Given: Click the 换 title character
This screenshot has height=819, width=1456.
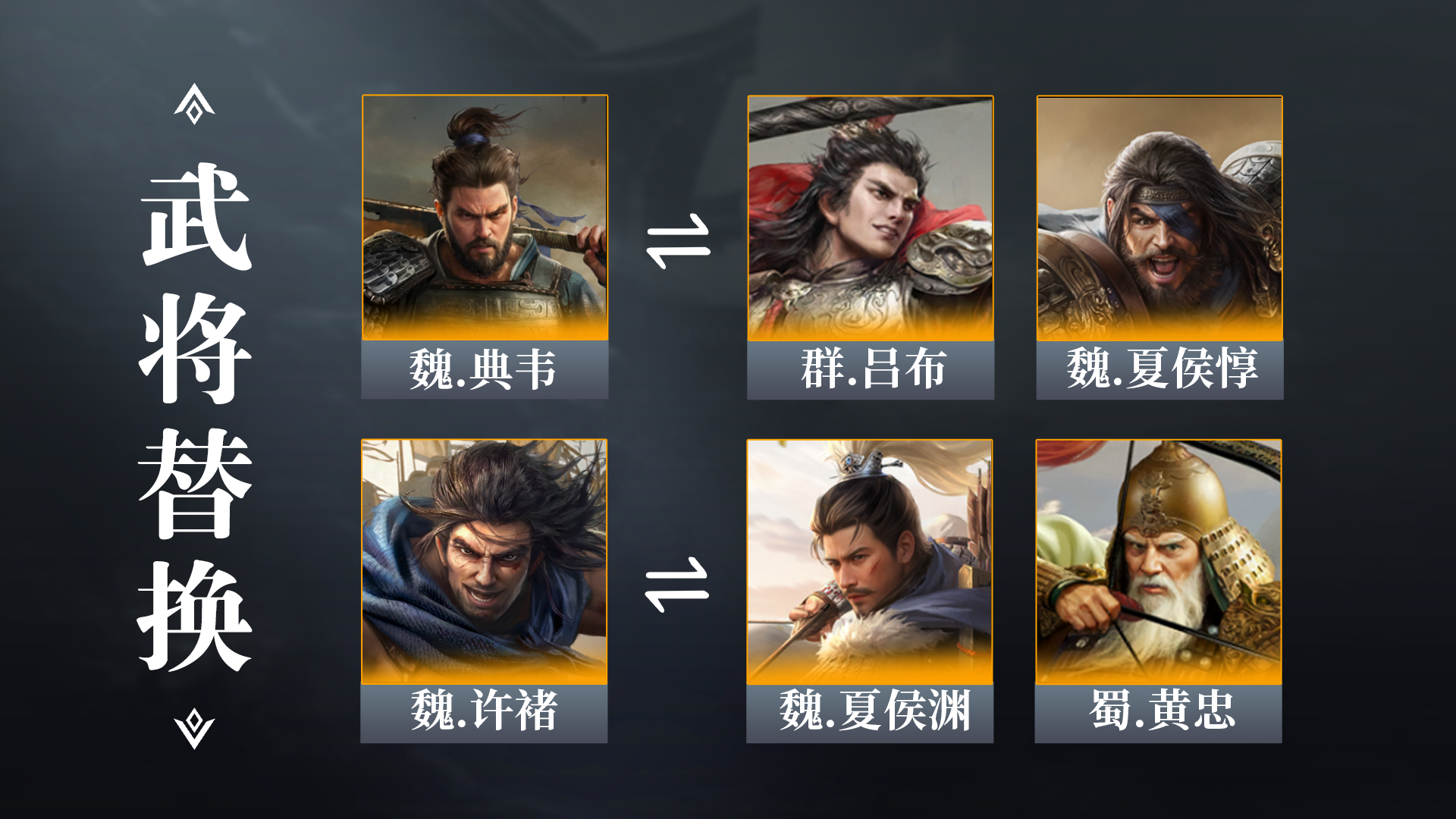Looking at the screenshot, I should (x=195, y=617).
